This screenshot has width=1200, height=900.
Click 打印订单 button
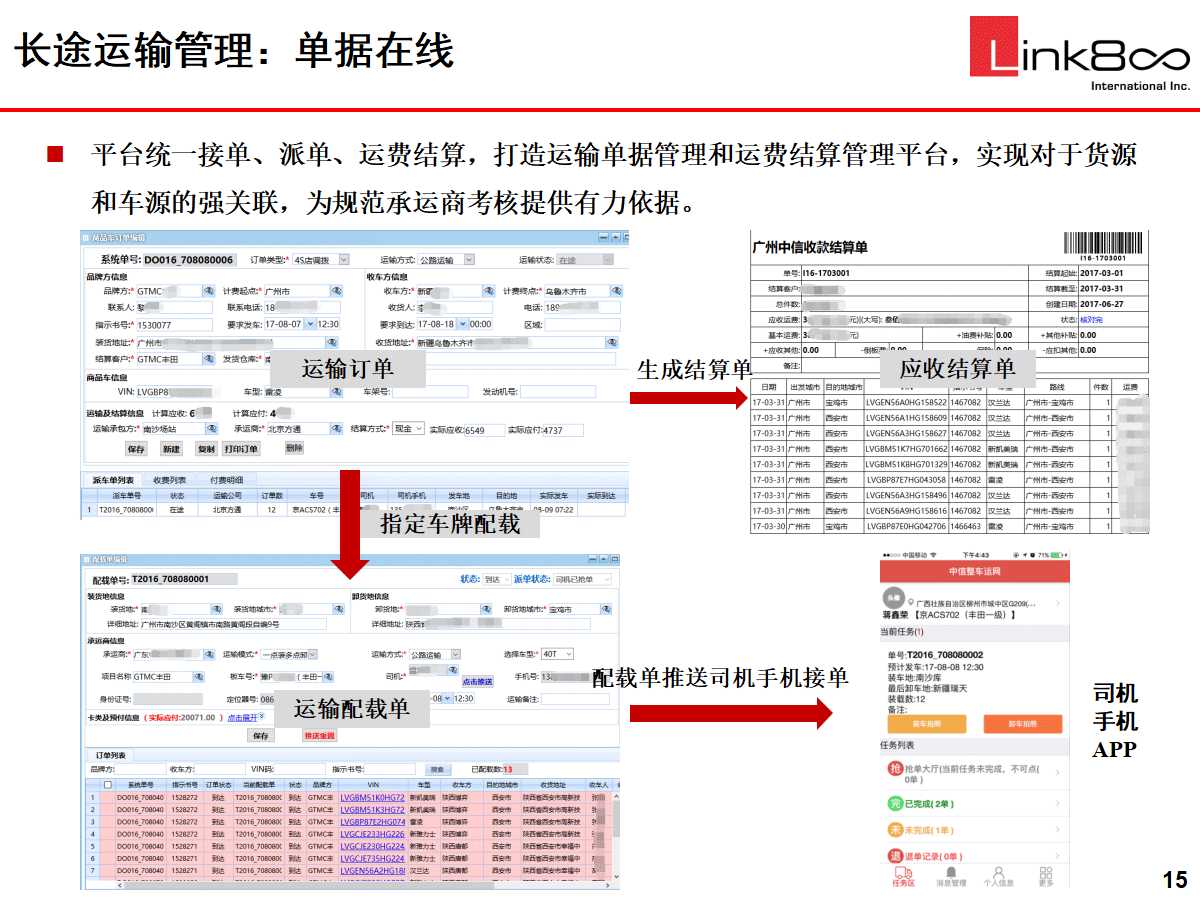(x=243, y=449)
